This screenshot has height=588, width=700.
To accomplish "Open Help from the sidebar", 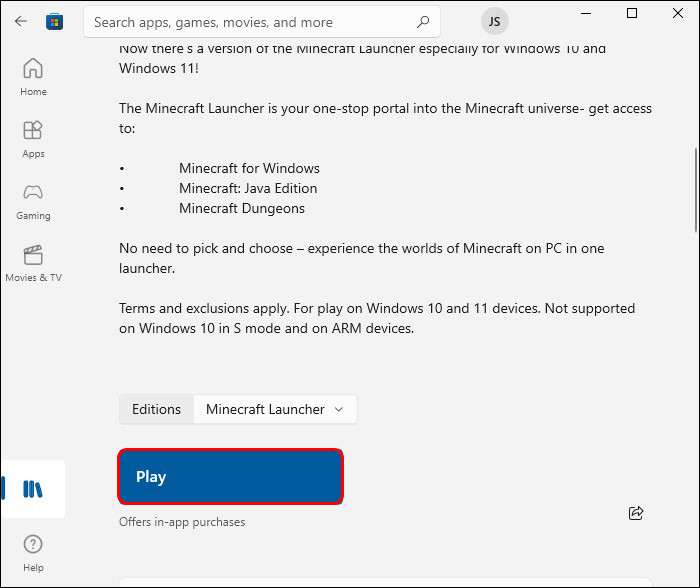I will 33,550.
